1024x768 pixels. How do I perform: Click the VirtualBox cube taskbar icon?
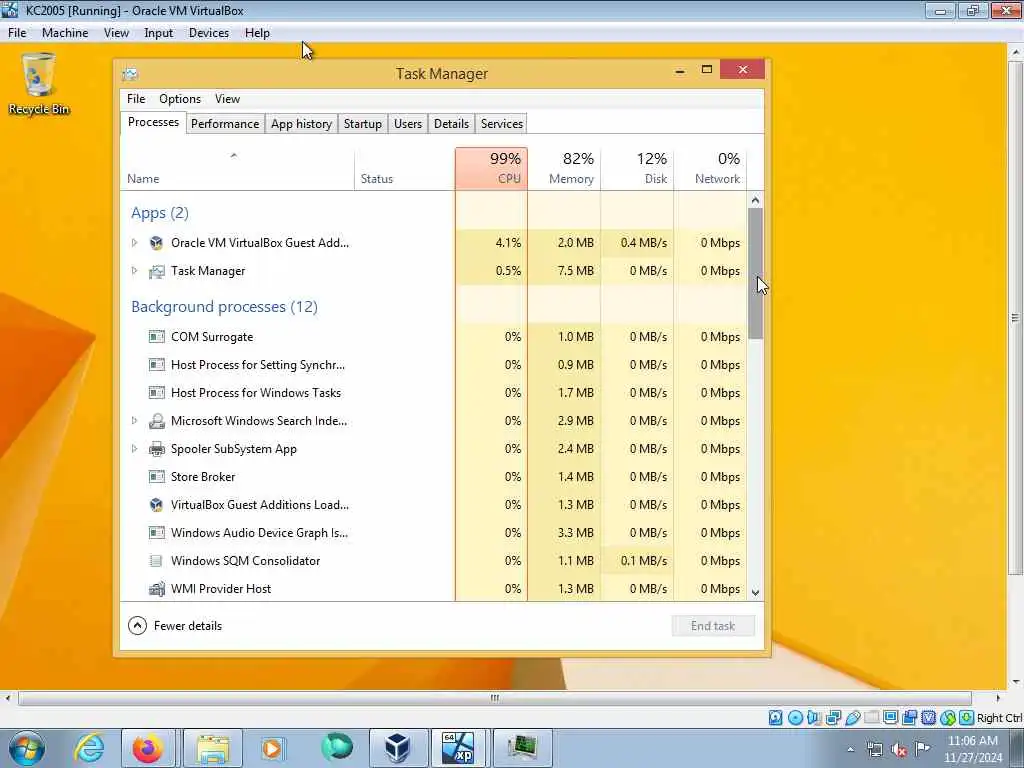coord(396,748)
